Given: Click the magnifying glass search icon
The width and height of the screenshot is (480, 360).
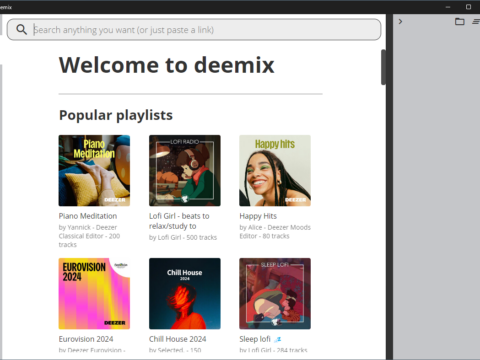Looking at the screenshot, I should click(x=22, y=30).
